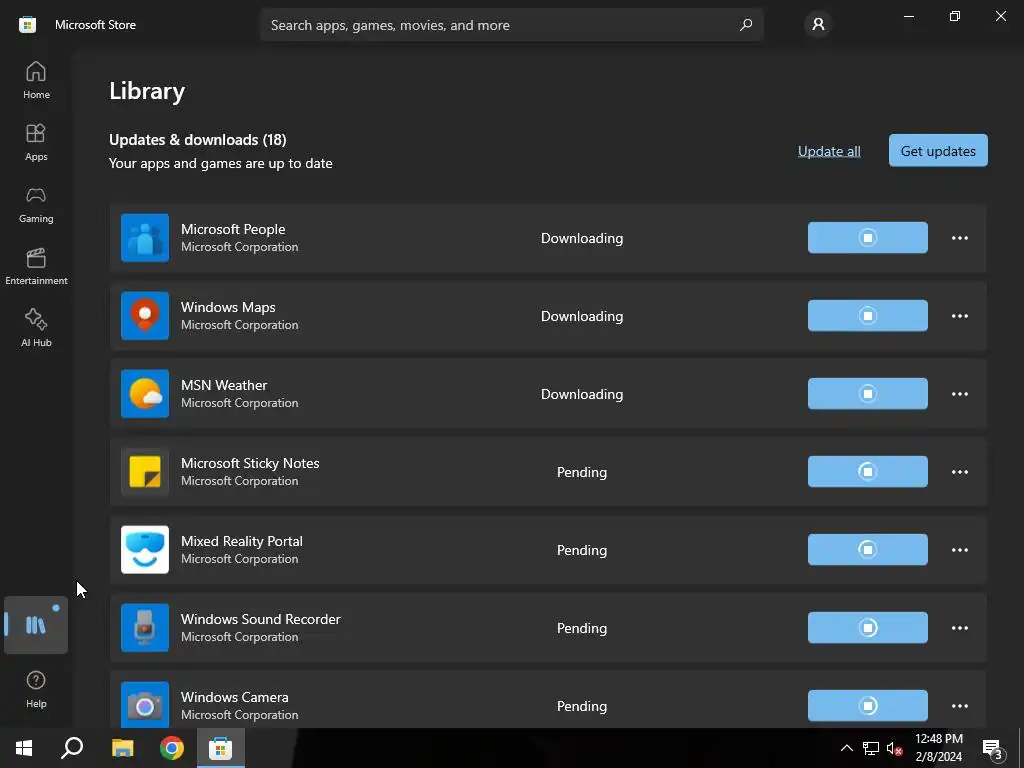
Task: Open the Gaming section
Action: 36,204
